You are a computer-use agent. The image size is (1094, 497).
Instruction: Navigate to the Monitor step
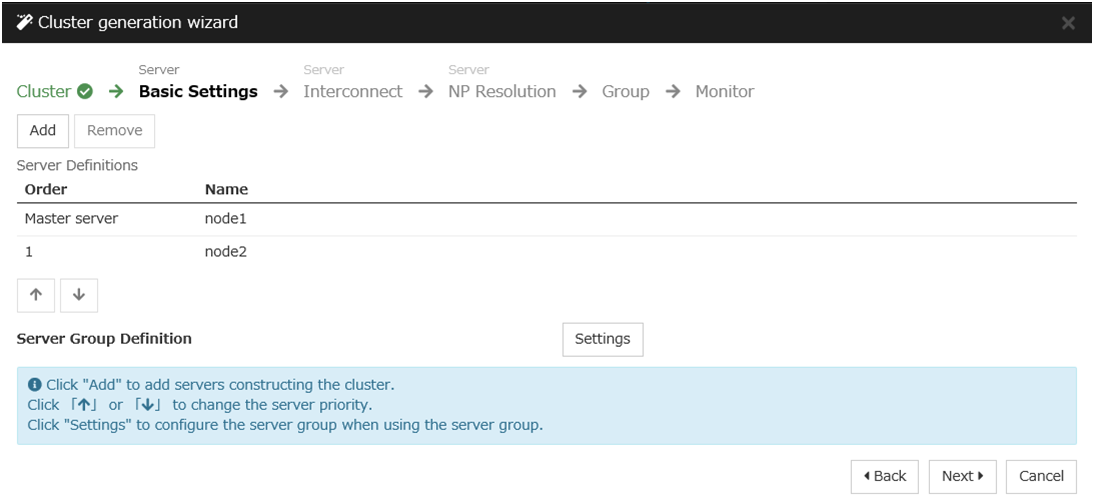coord(724,92)
